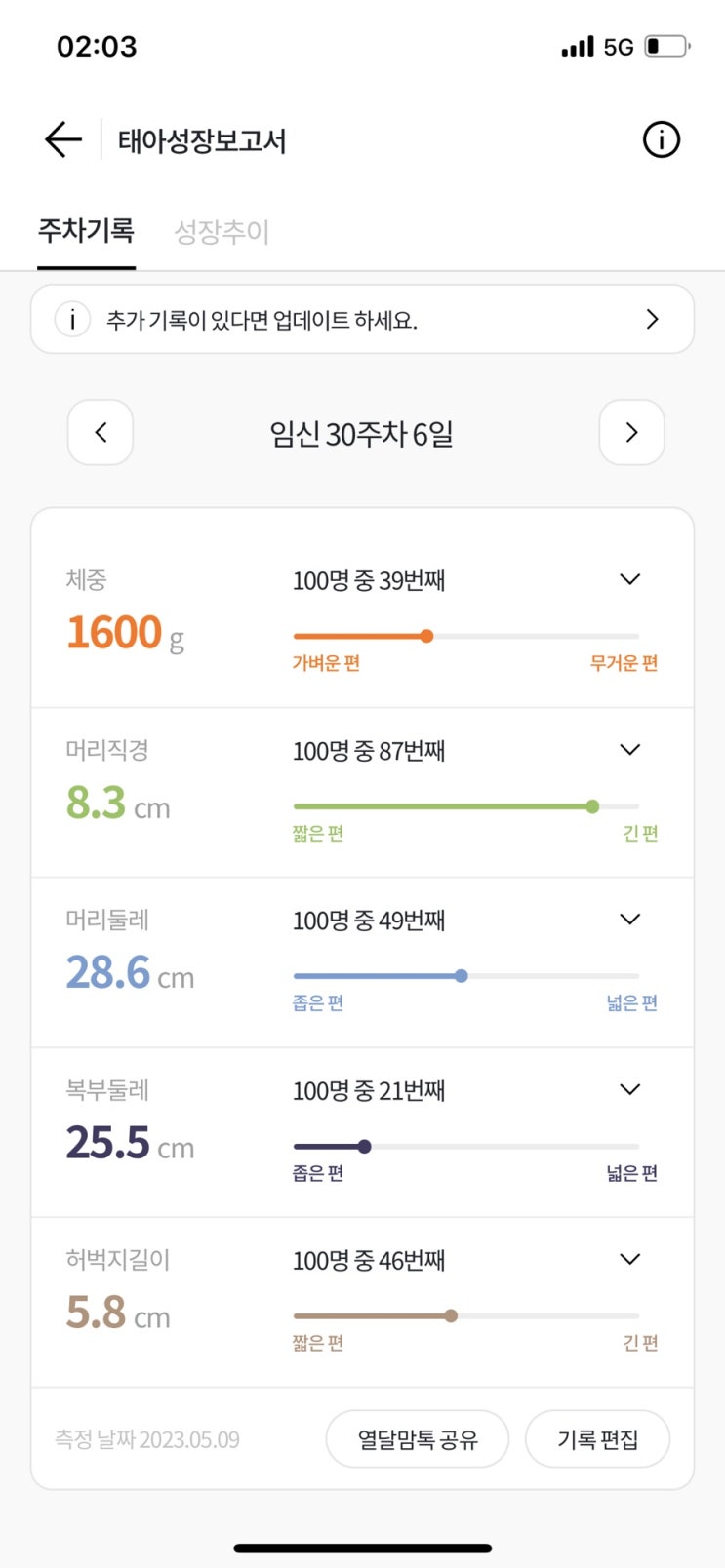Viewport: 725px width, 1568px height.
Task: Switch to the 성장추이 tab
Action: coord(222,232)
